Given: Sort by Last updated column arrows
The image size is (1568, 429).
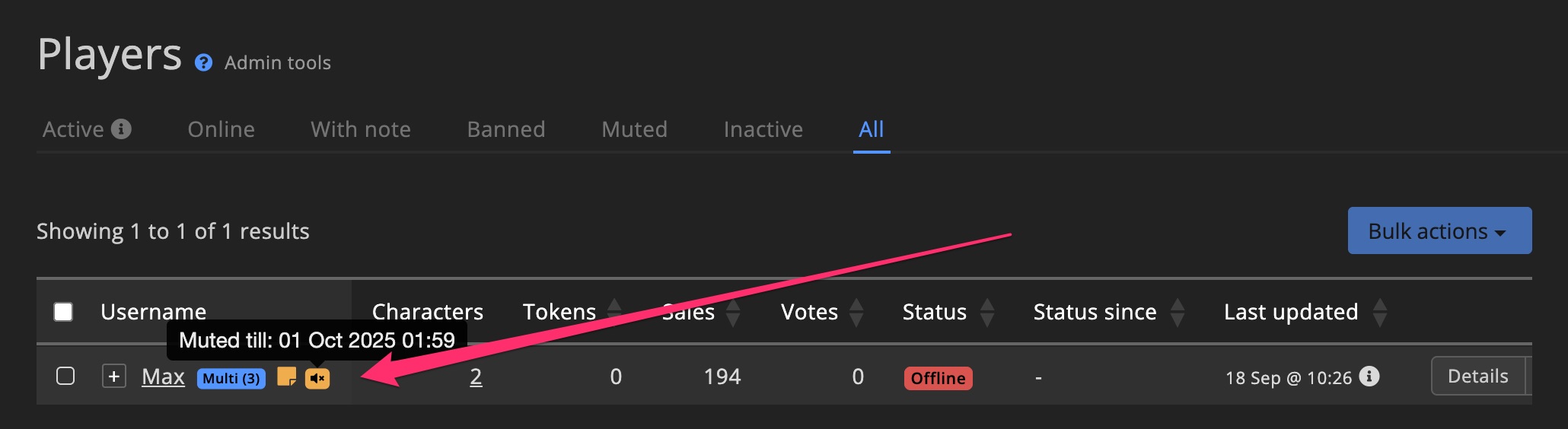Looking at the screenshot, I should 1380,312.
